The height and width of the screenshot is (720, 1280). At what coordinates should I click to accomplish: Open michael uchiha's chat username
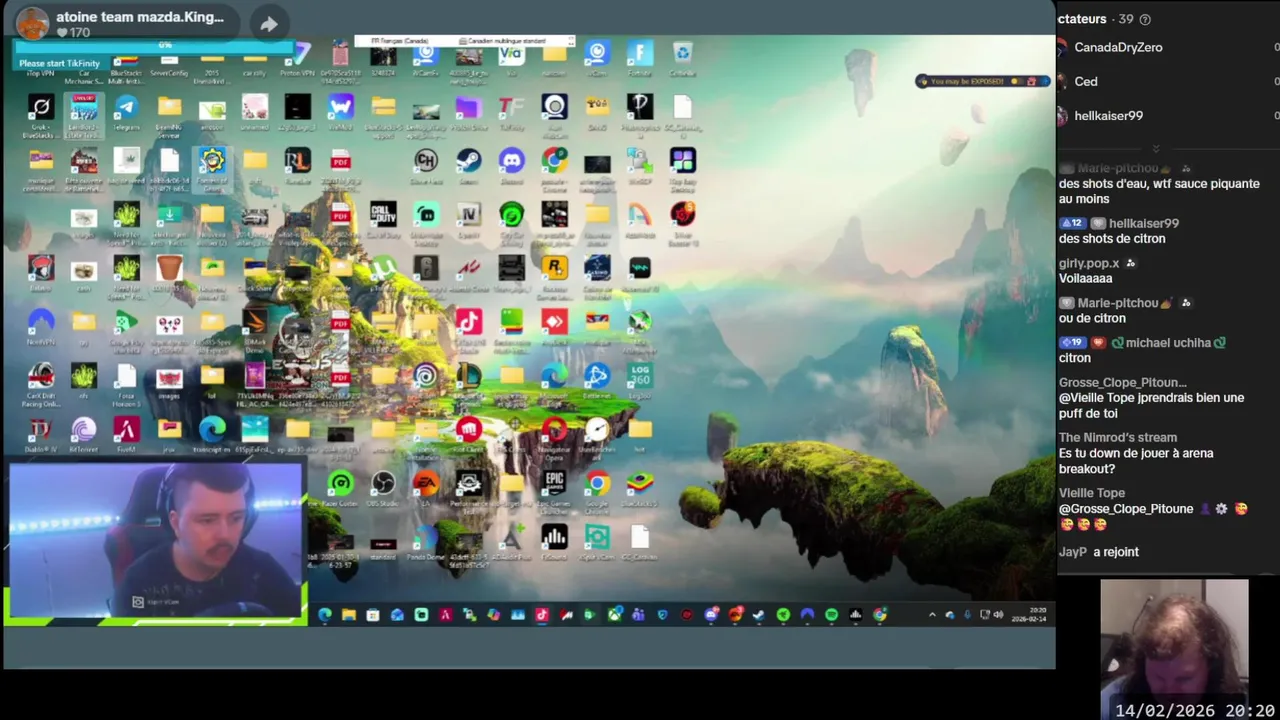tap(1168, 343)
